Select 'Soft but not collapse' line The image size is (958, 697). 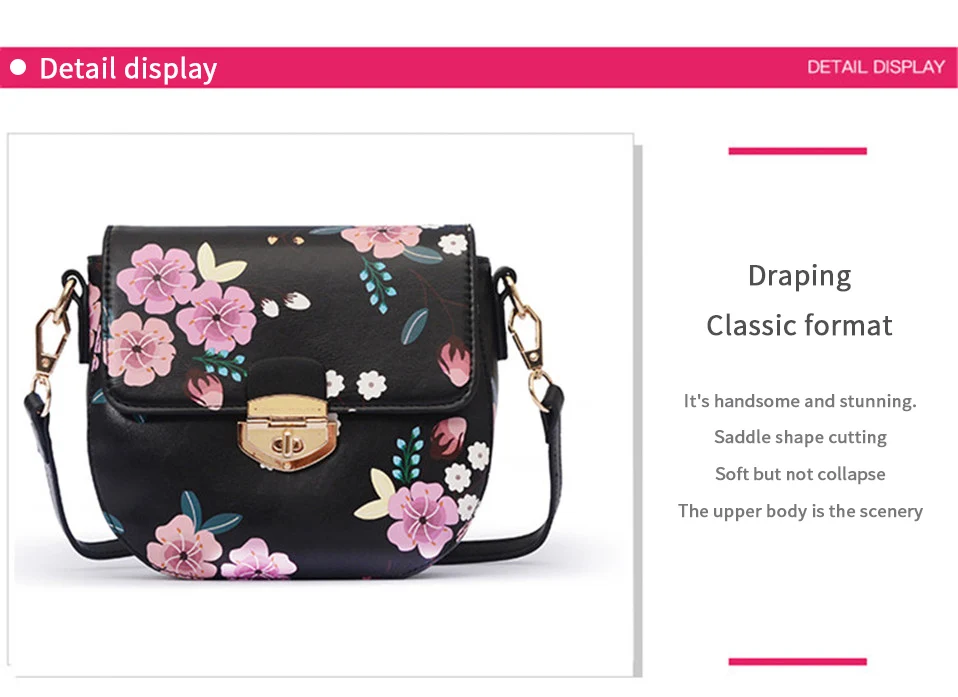click(x=800, y=474)
